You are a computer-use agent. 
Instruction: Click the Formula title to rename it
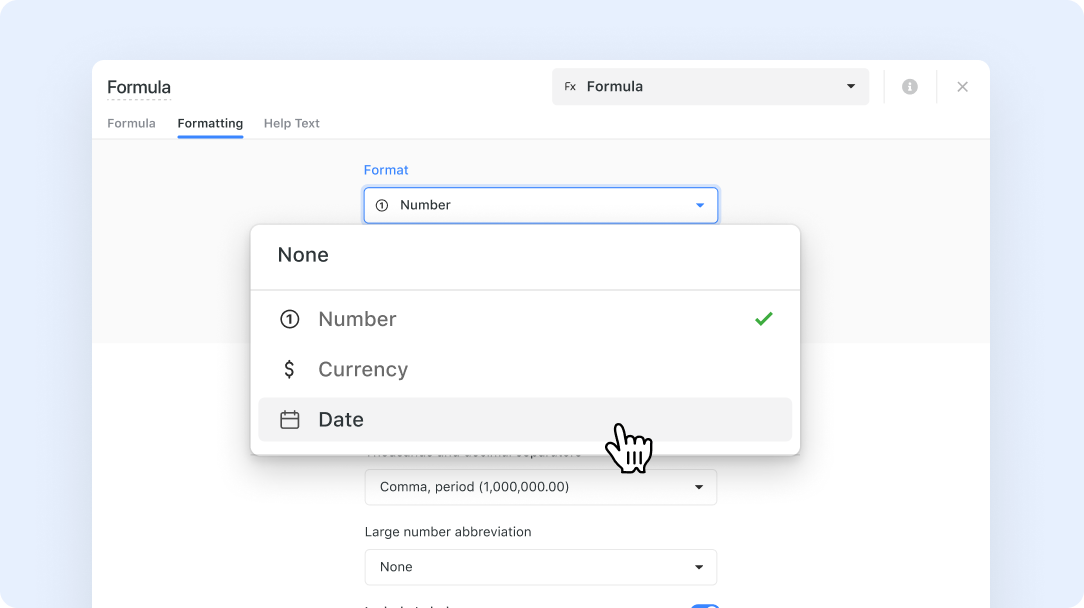tap(138, 87)
